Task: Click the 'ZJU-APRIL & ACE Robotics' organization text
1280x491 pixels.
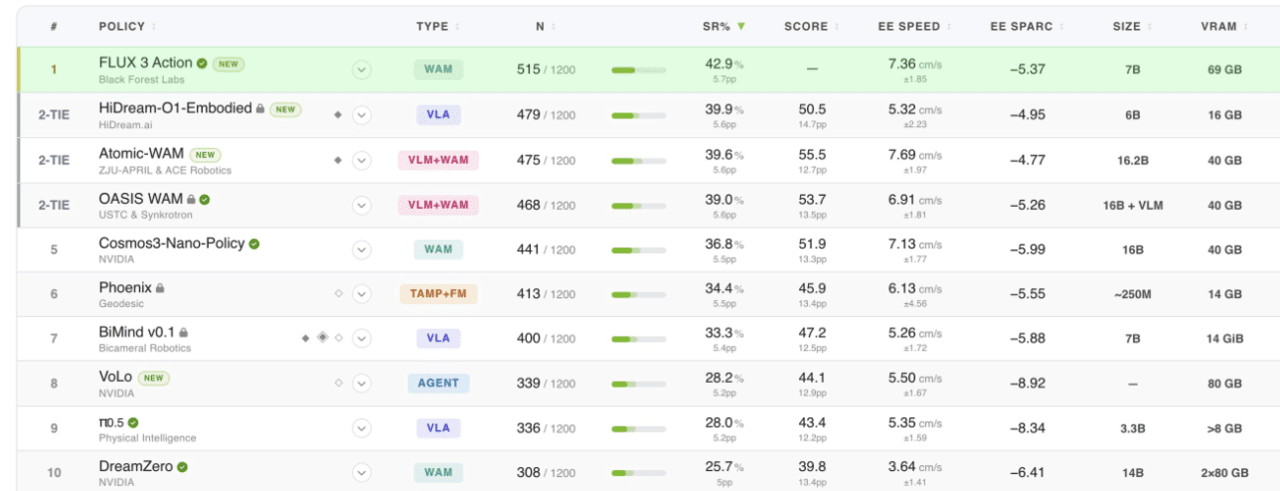Action: coord(165,170)
